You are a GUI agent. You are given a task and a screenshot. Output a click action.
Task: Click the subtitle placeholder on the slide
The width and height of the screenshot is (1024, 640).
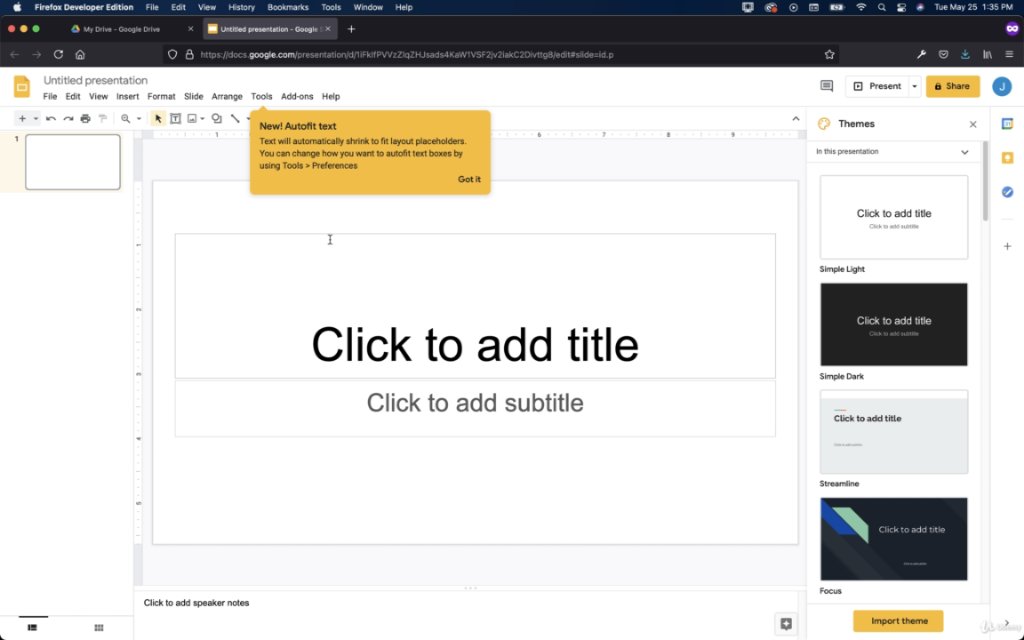(475, 408)
